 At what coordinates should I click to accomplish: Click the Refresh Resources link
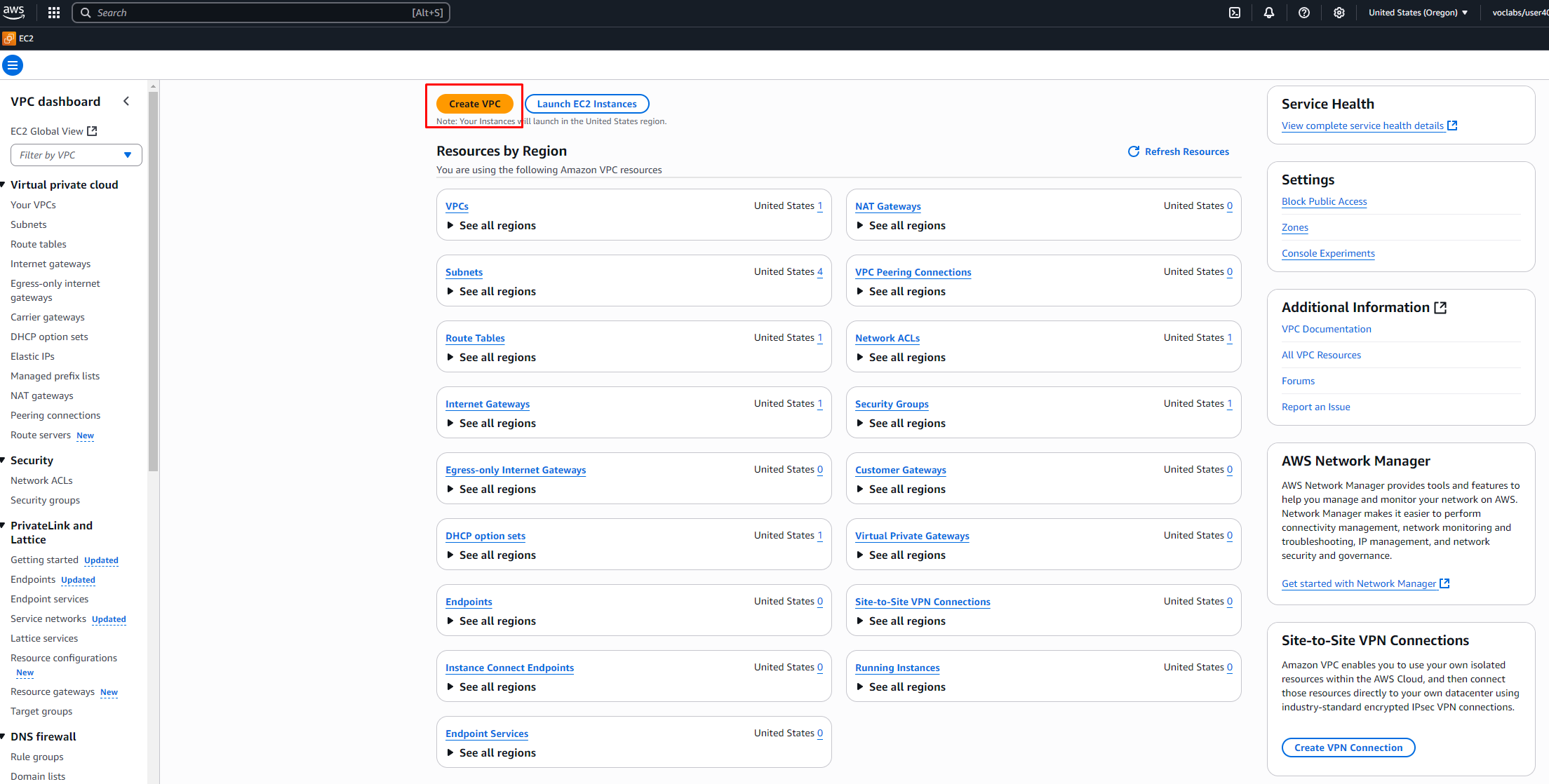point(1187,151)
